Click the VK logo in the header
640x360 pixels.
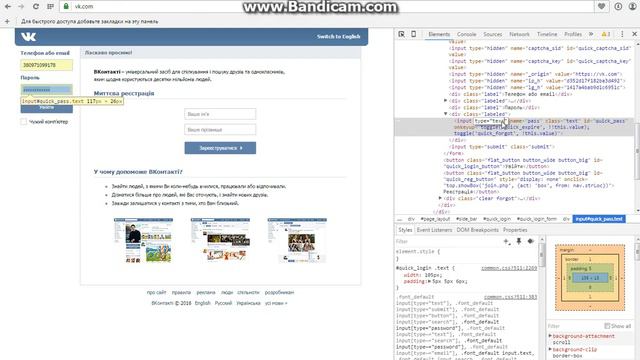(29, 37)
